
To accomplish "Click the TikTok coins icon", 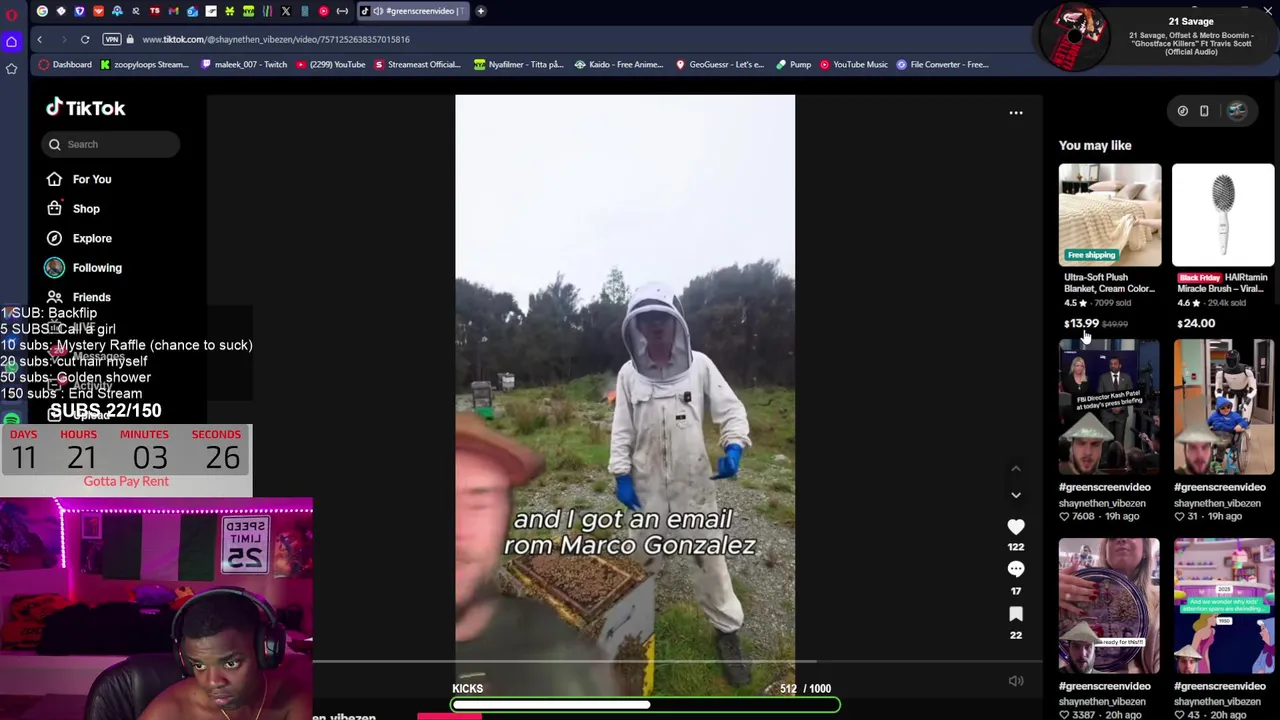I will 1183,111.
